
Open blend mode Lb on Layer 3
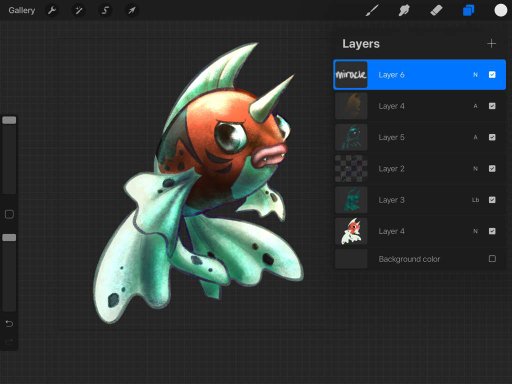[x=475, y=200]
